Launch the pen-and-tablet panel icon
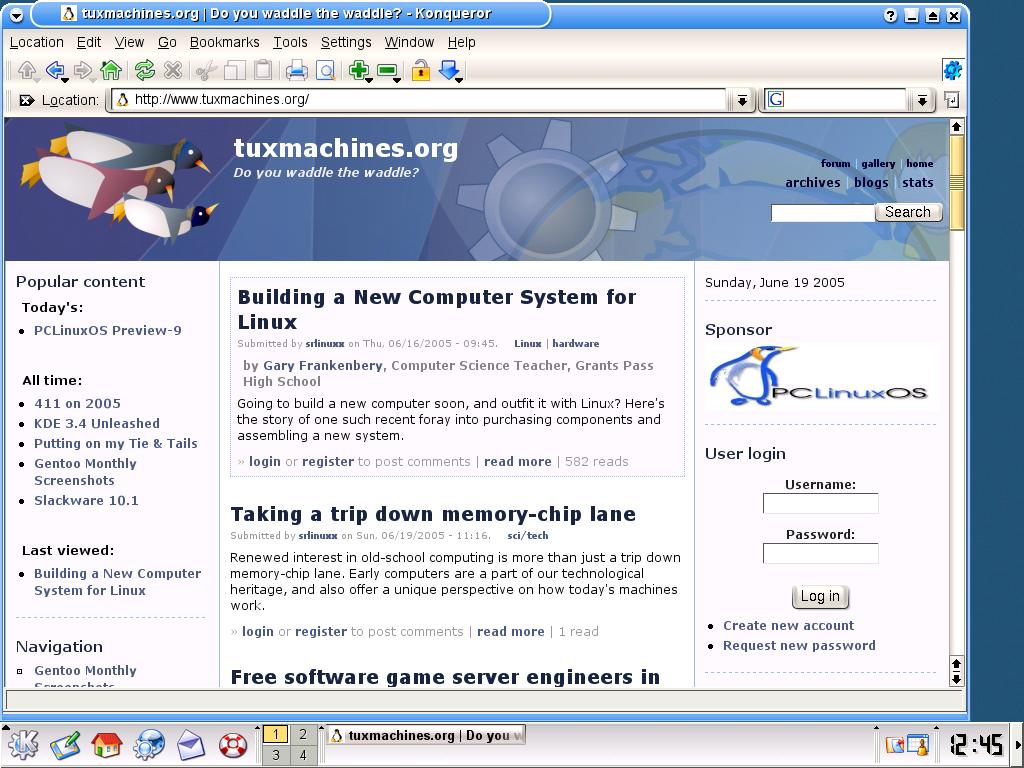The image size is (1024, 768). [65, 744]
